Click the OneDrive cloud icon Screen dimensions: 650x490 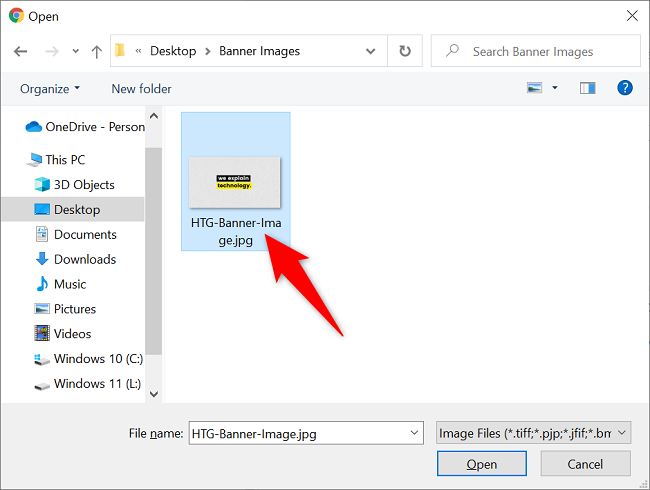pyautogui.click(x=34, y=127)
